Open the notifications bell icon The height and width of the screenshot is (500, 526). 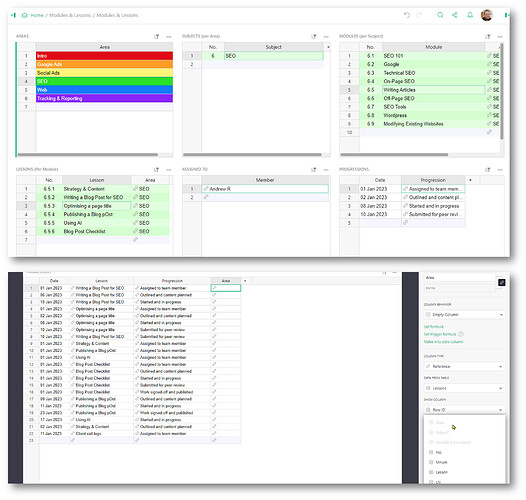pos(470,15)
